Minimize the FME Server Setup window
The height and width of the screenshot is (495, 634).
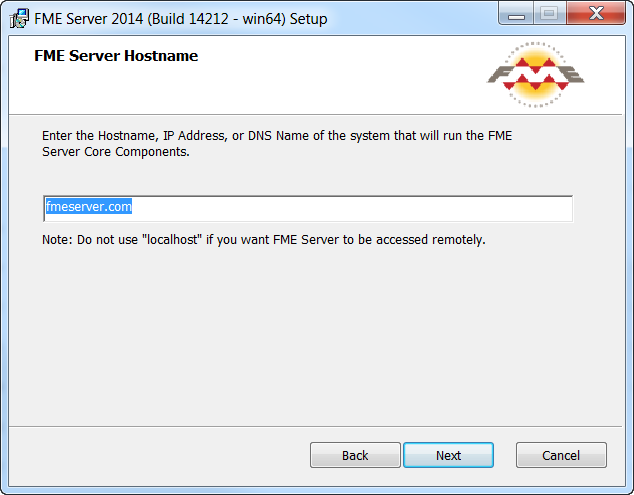point(516,14)
